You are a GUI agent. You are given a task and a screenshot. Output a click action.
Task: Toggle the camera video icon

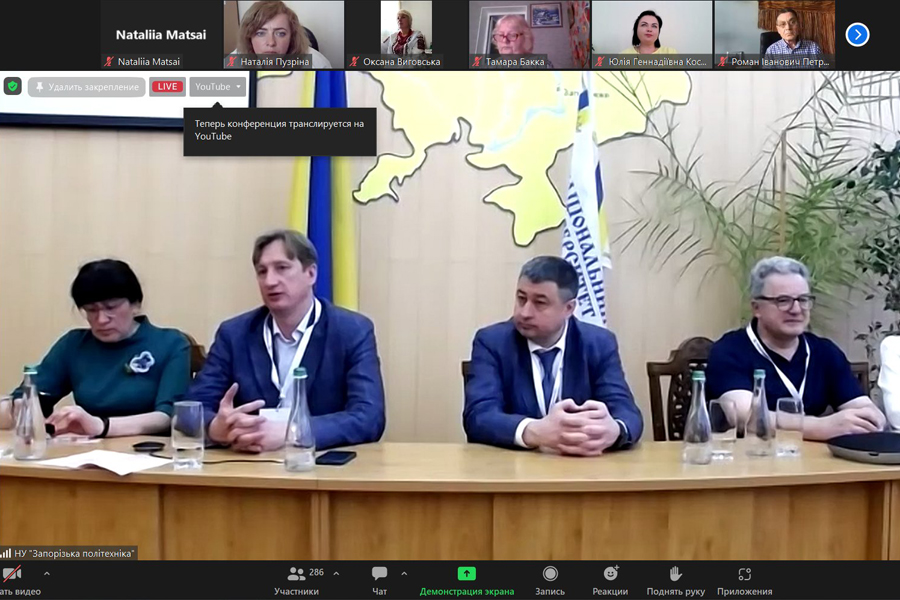(11, 574)
